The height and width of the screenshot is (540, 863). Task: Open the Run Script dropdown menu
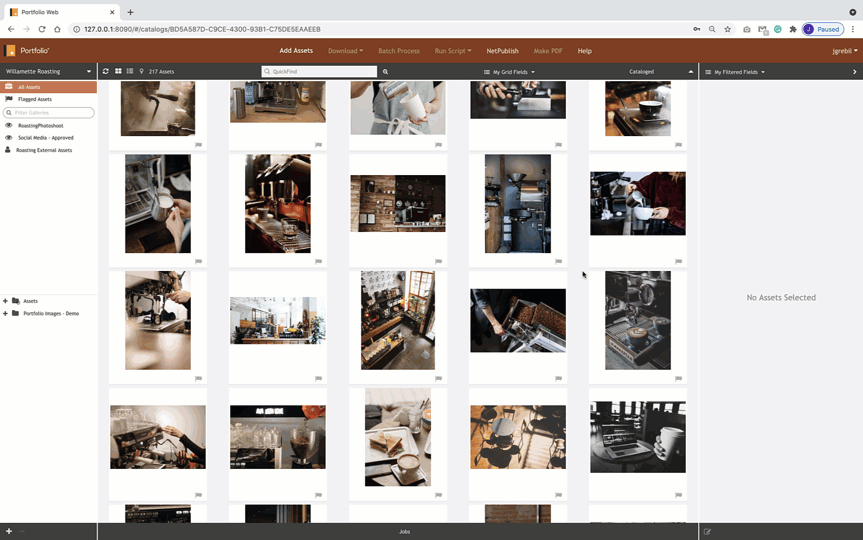click(452, 51)
